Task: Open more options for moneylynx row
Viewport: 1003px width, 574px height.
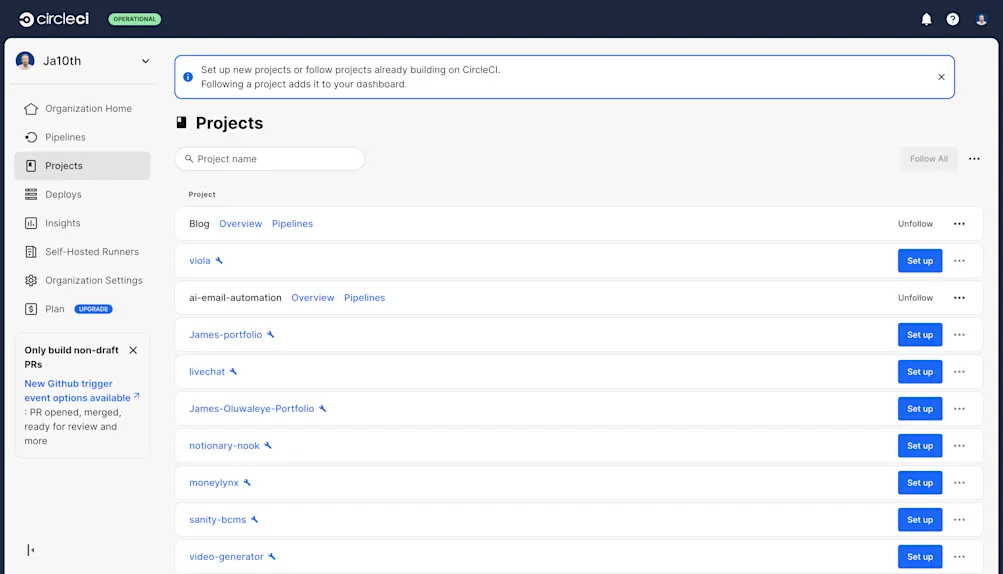Action: 960,483
